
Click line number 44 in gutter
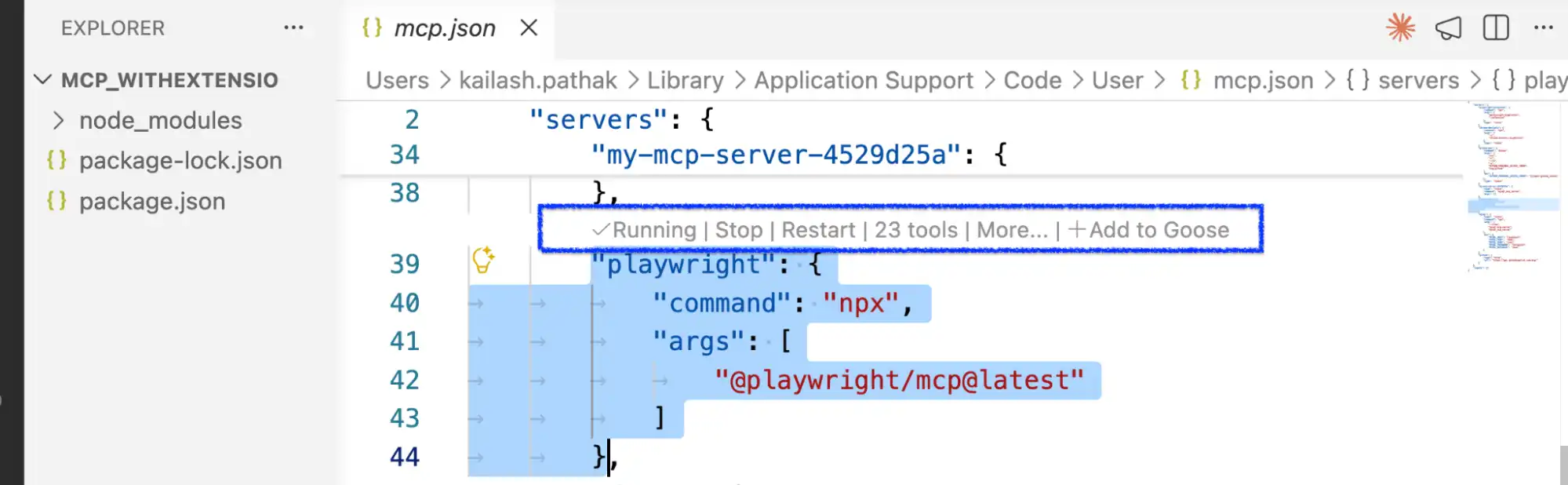point(405,457)
